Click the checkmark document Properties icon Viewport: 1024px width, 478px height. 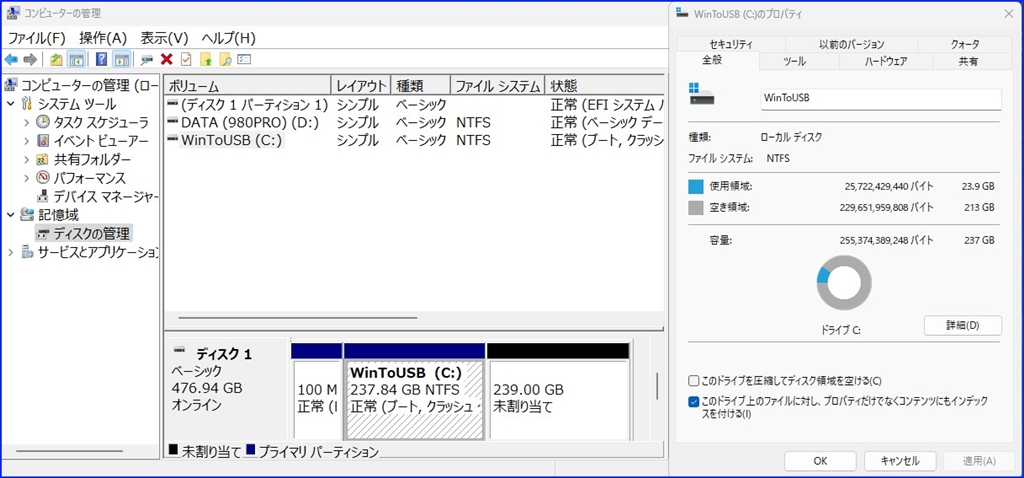tap(186, 59)
